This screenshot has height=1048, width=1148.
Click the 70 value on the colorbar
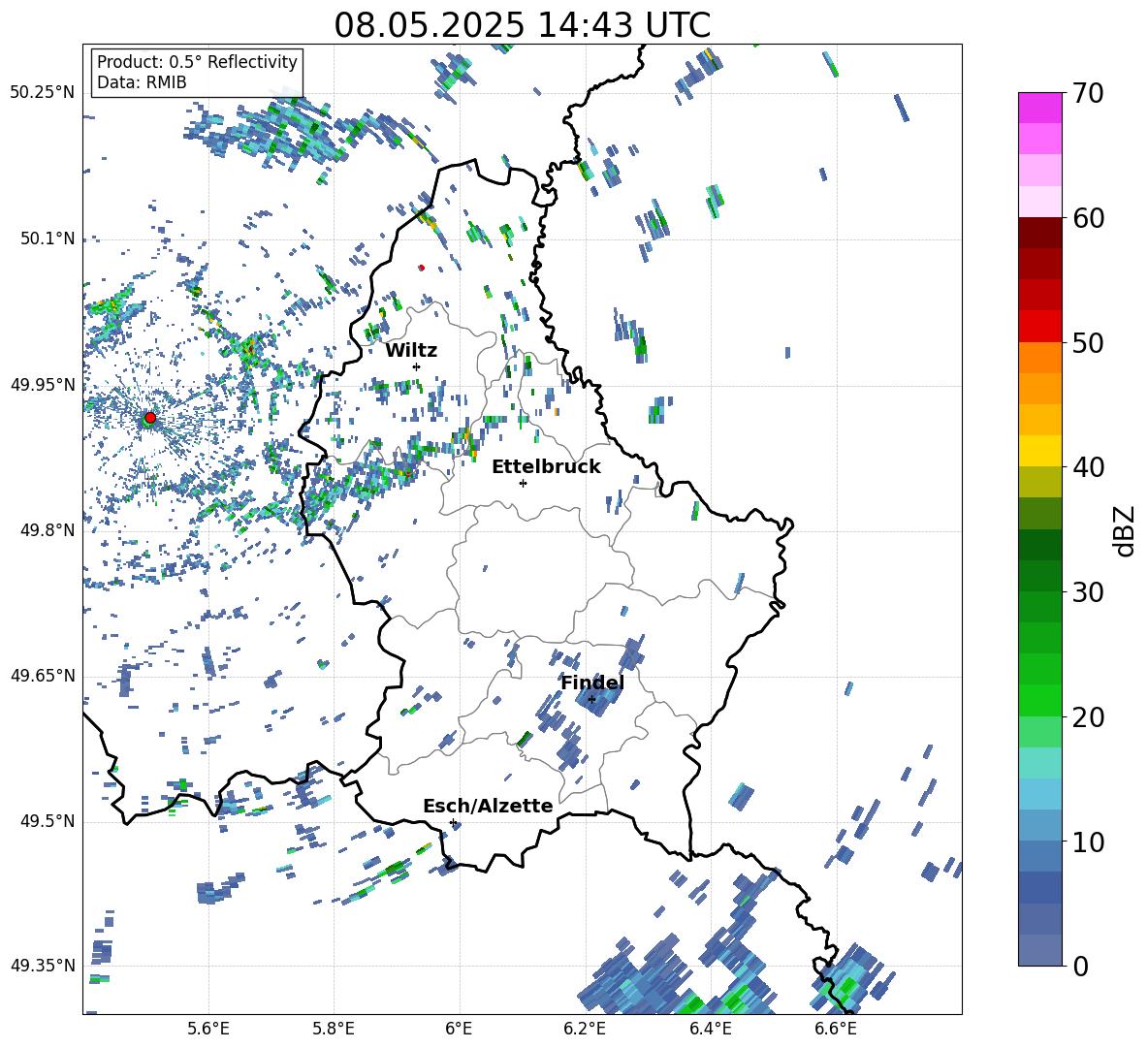pos(1088,93)
